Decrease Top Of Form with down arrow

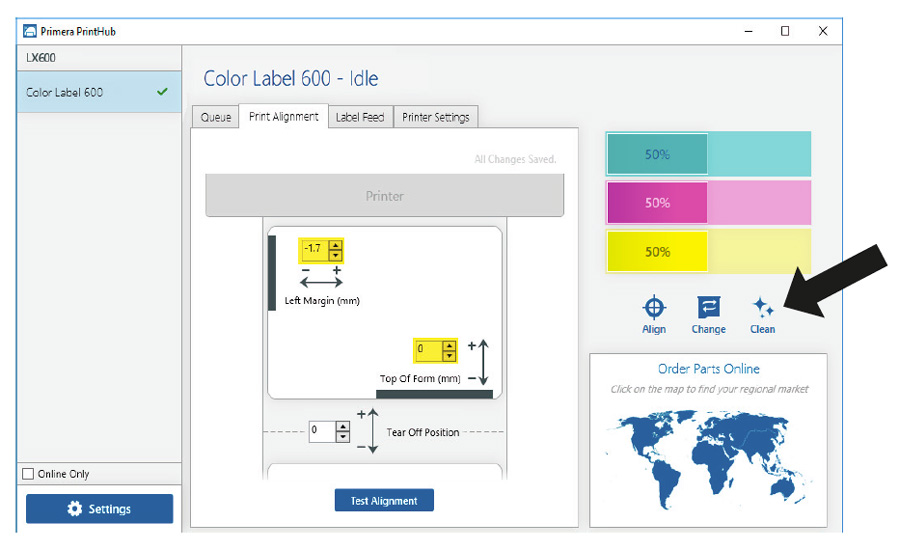[x=449, y=356]
